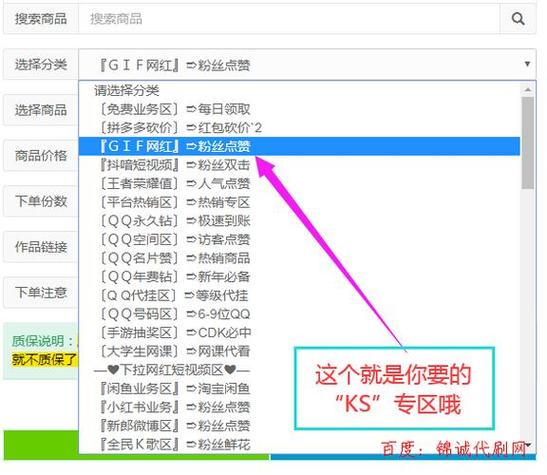The width and height of the screenshot is (547, 475).
Task: Click 下拉网红短视频区 separator entry
Action: [299, 370]
